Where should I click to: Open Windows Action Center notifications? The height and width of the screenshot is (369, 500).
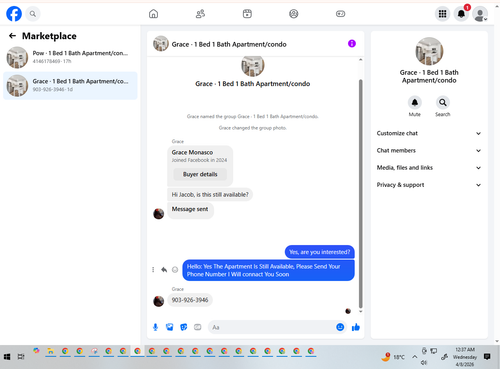click(x=487, y=357)
